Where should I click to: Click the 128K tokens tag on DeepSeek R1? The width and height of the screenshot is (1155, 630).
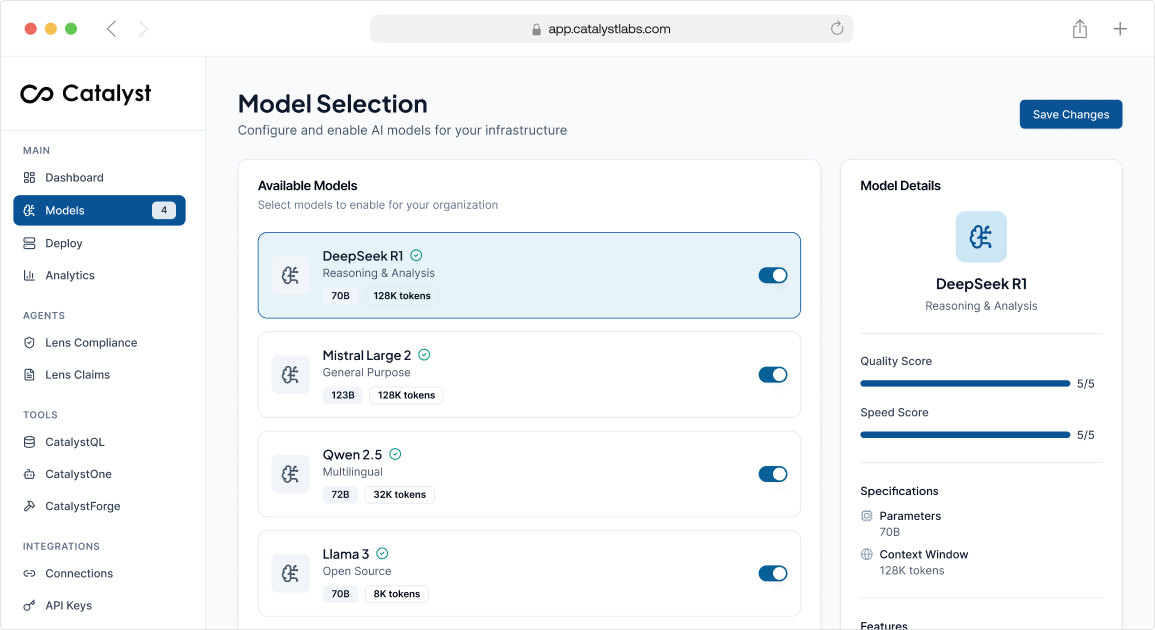tap(402, 296)
